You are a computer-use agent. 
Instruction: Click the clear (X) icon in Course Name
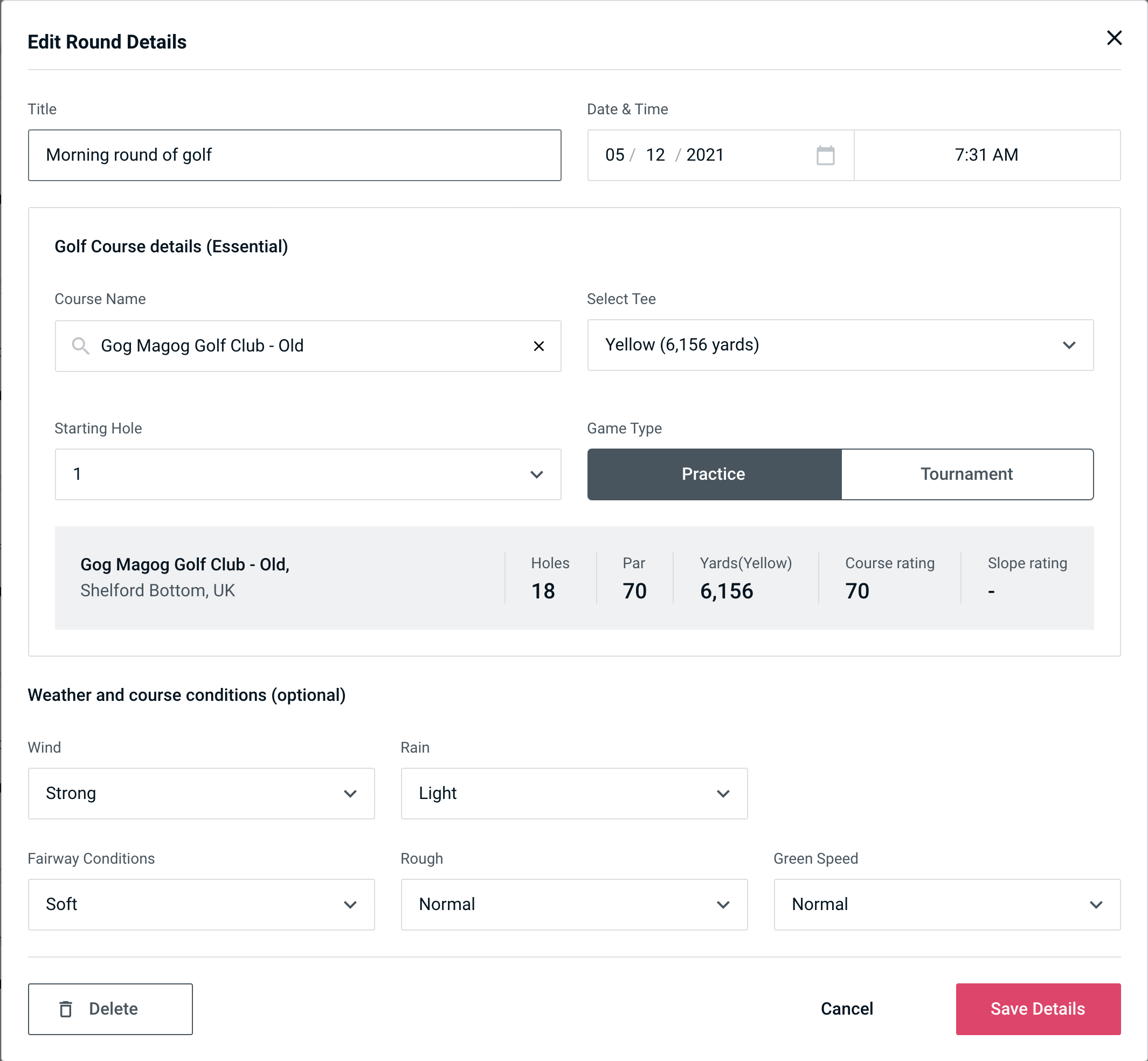(539, 345)
